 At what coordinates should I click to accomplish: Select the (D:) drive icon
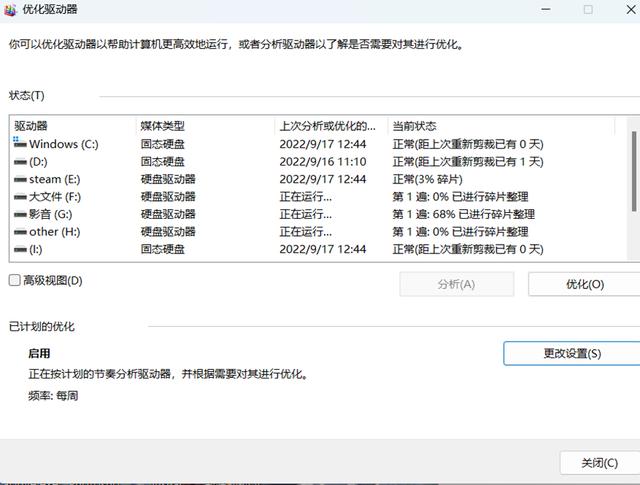click(x=20, y=162)
